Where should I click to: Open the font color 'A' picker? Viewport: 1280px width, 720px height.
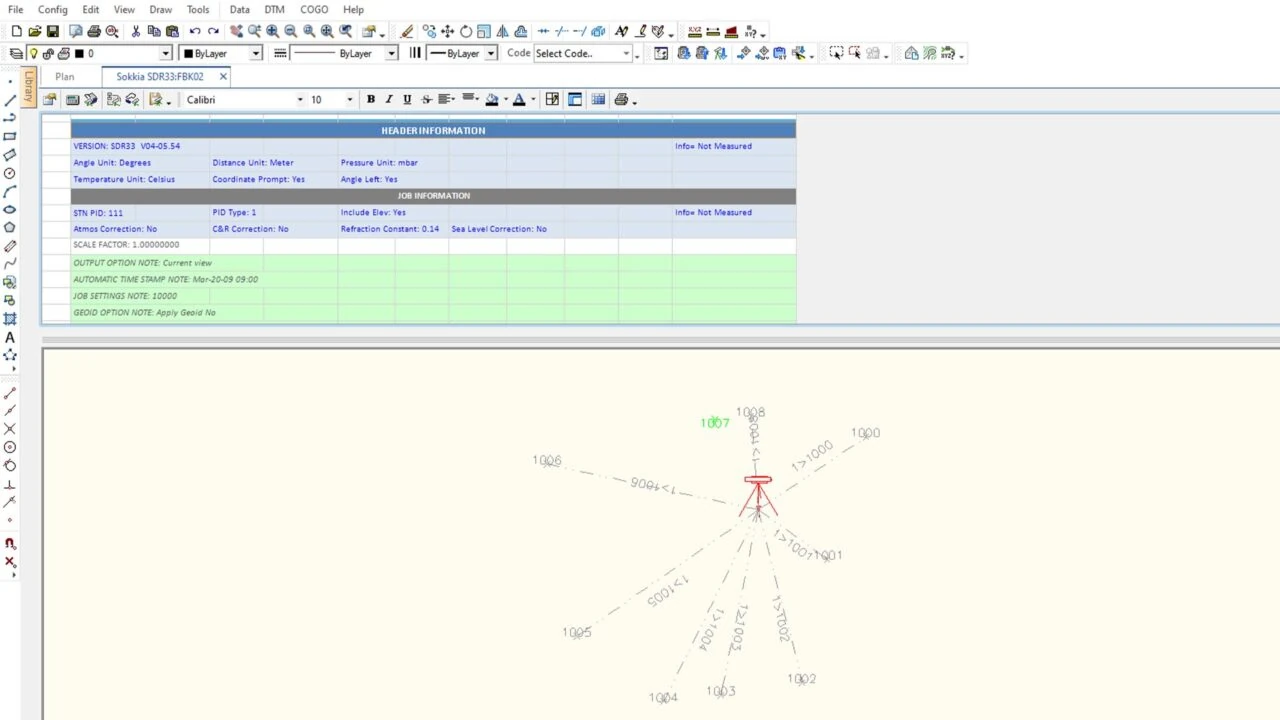519,99
